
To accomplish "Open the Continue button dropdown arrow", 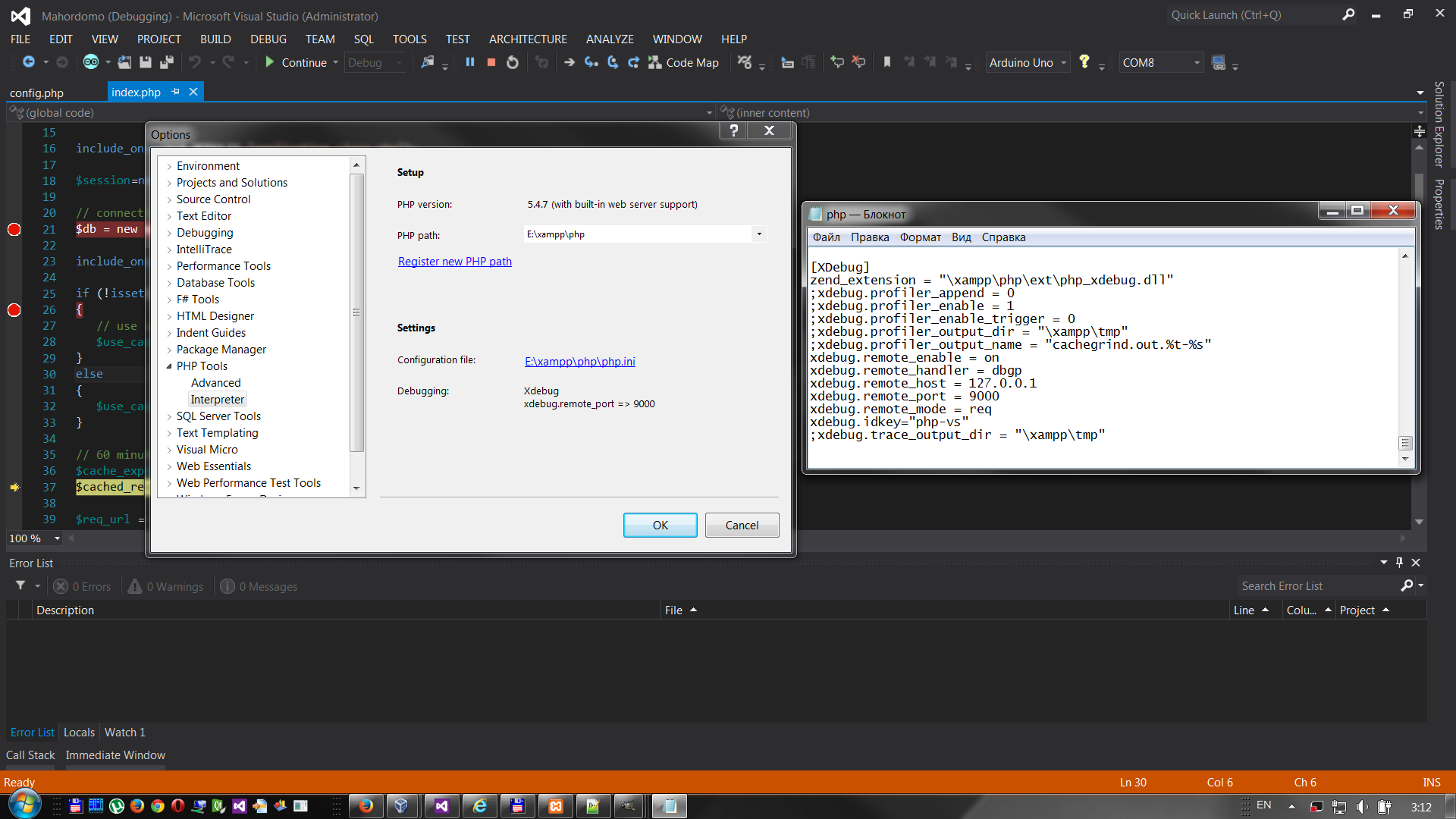I will [336, 62].
